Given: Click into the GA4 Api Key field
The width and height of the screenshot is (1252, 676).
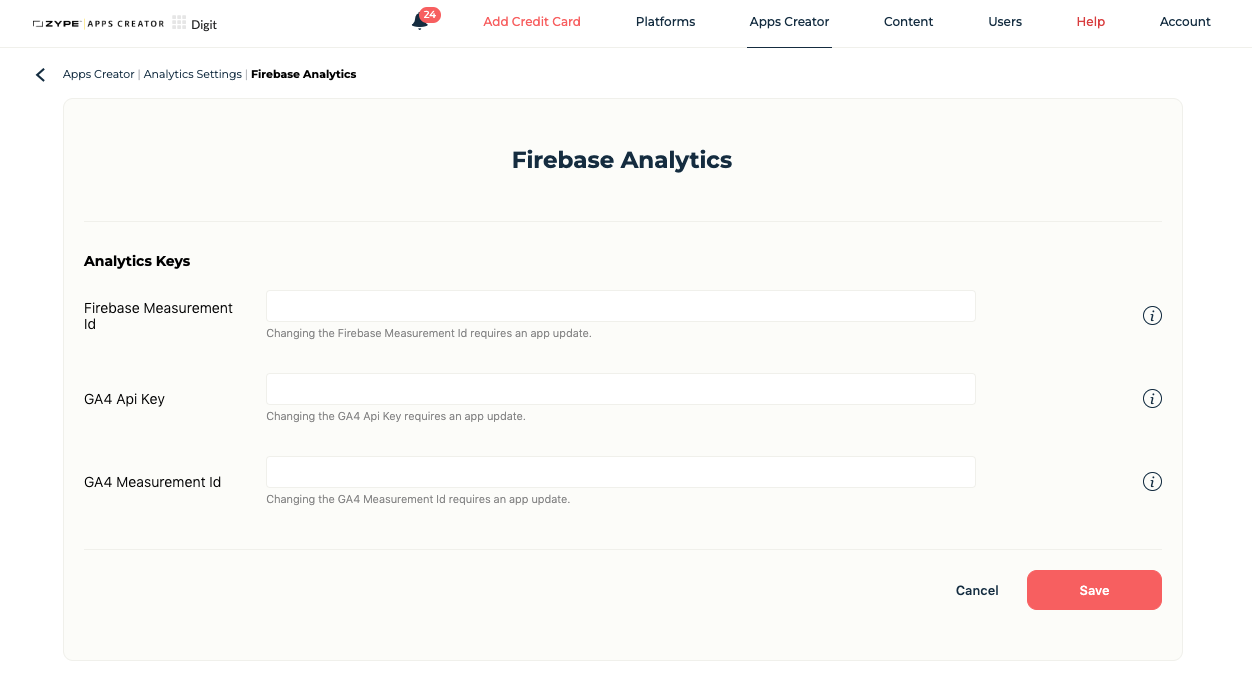Looking at the screenshot, I should 620,389.
